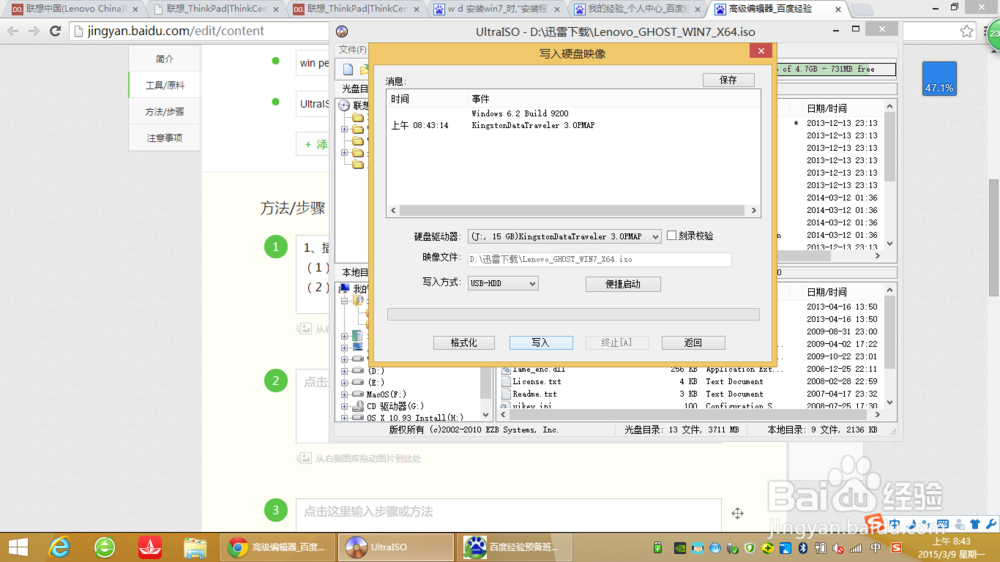The image size is (1000, 562).
Task: Click the Readme.txt file
Action: click(x=534, y=394)
